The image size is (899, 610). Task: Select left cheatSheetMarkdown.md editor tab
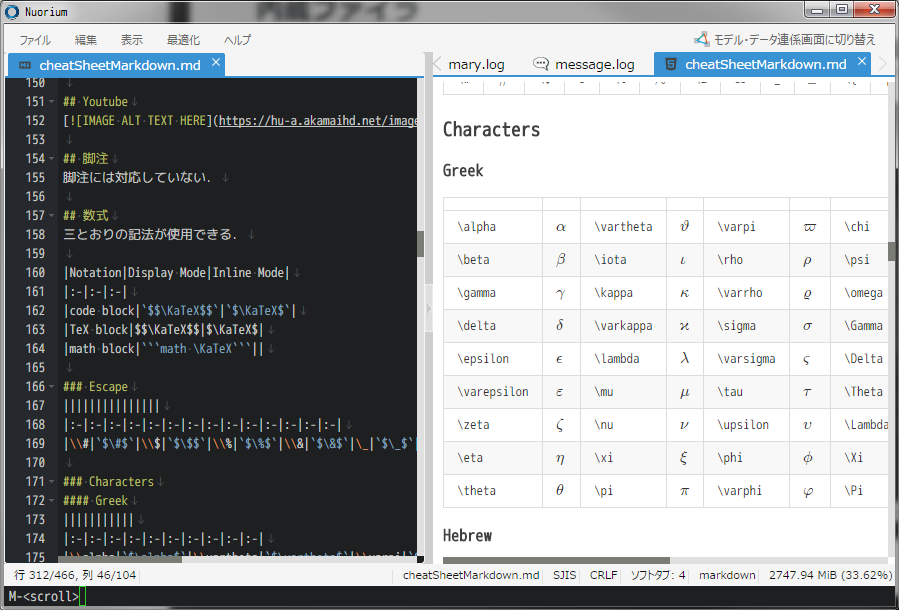click(116, 65)
